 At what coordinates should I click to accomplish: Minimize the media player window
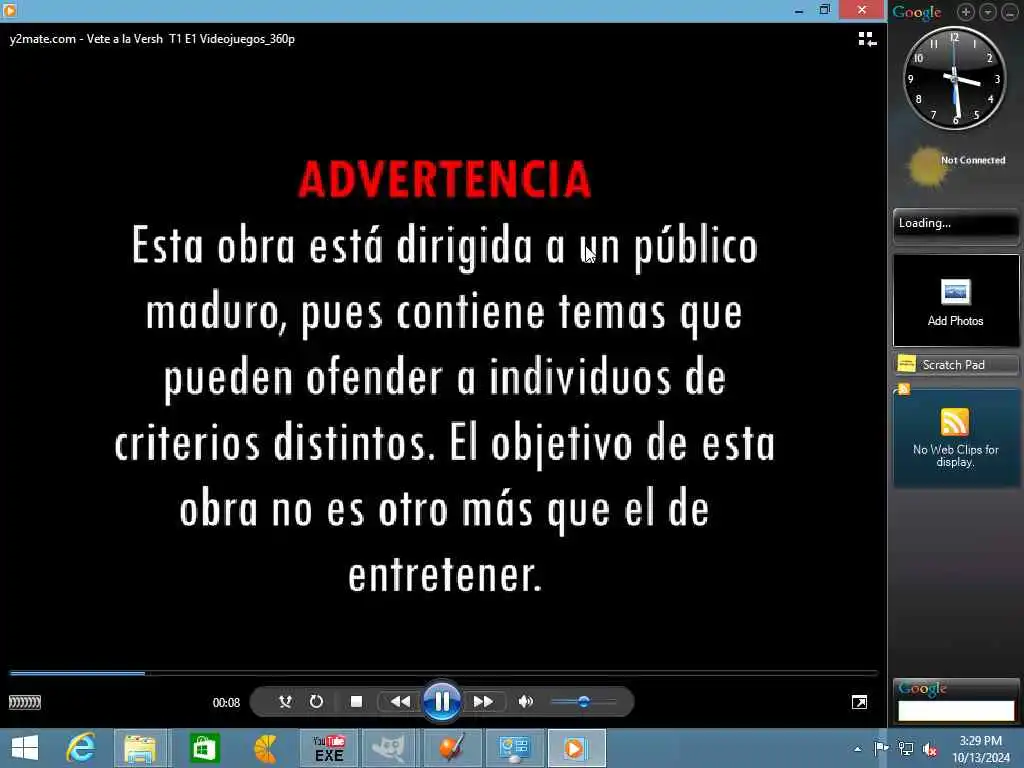pos(799,10)
